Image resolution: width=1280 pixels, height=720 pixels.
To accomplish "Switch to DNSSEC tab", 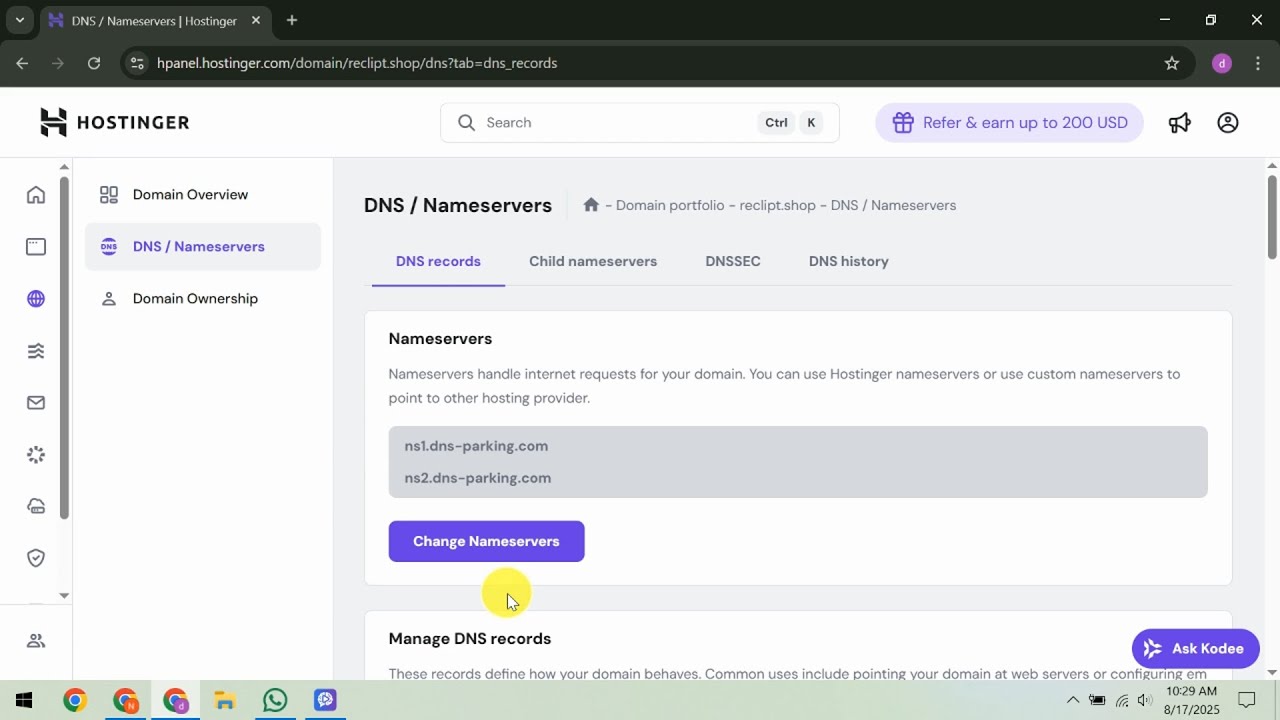I will 733,261.
